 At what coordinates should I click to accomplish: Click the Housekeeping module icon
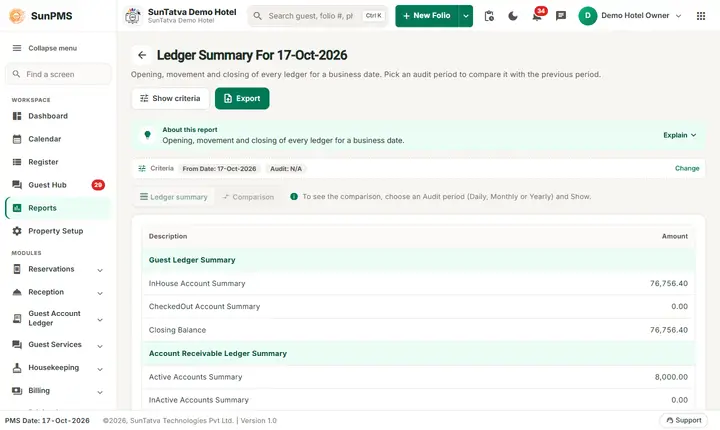(x=17, y=368)
